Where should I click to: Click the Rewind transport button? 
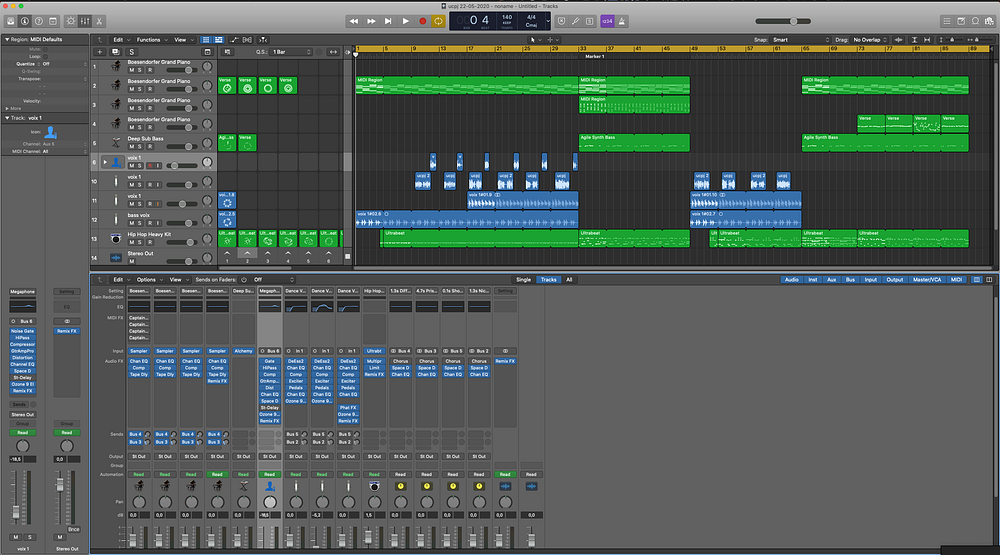[x=355, y=20]
